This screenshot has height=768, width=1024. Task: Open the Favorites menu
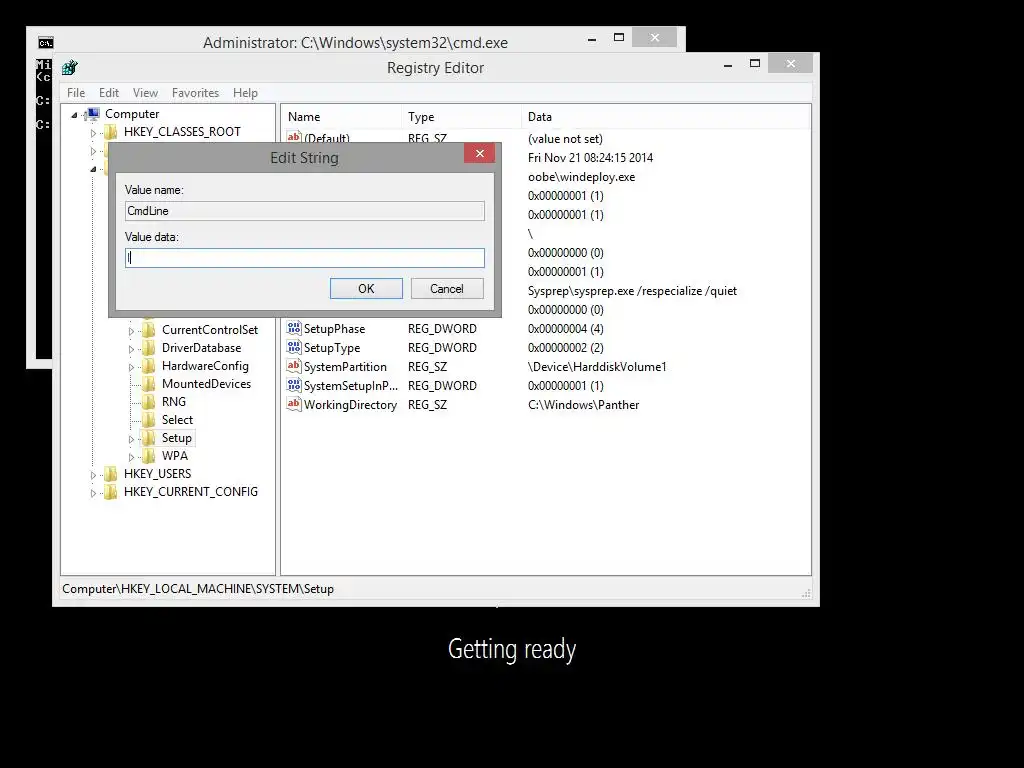(195, 93)
